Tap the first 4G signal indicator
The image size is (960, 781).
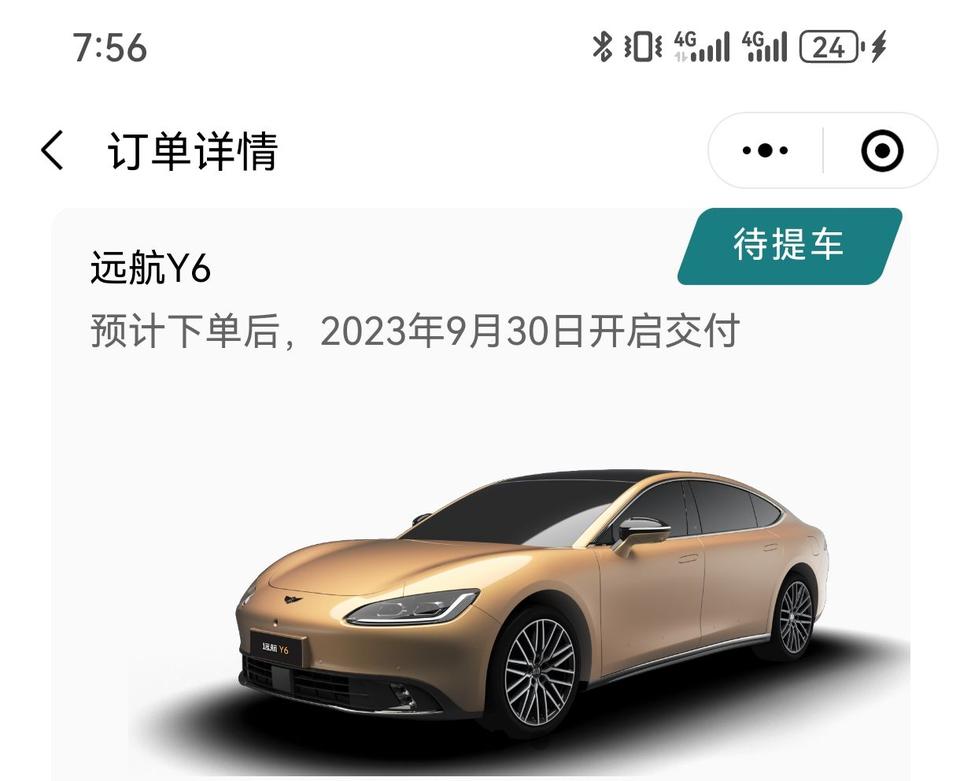tap(702, 47)
